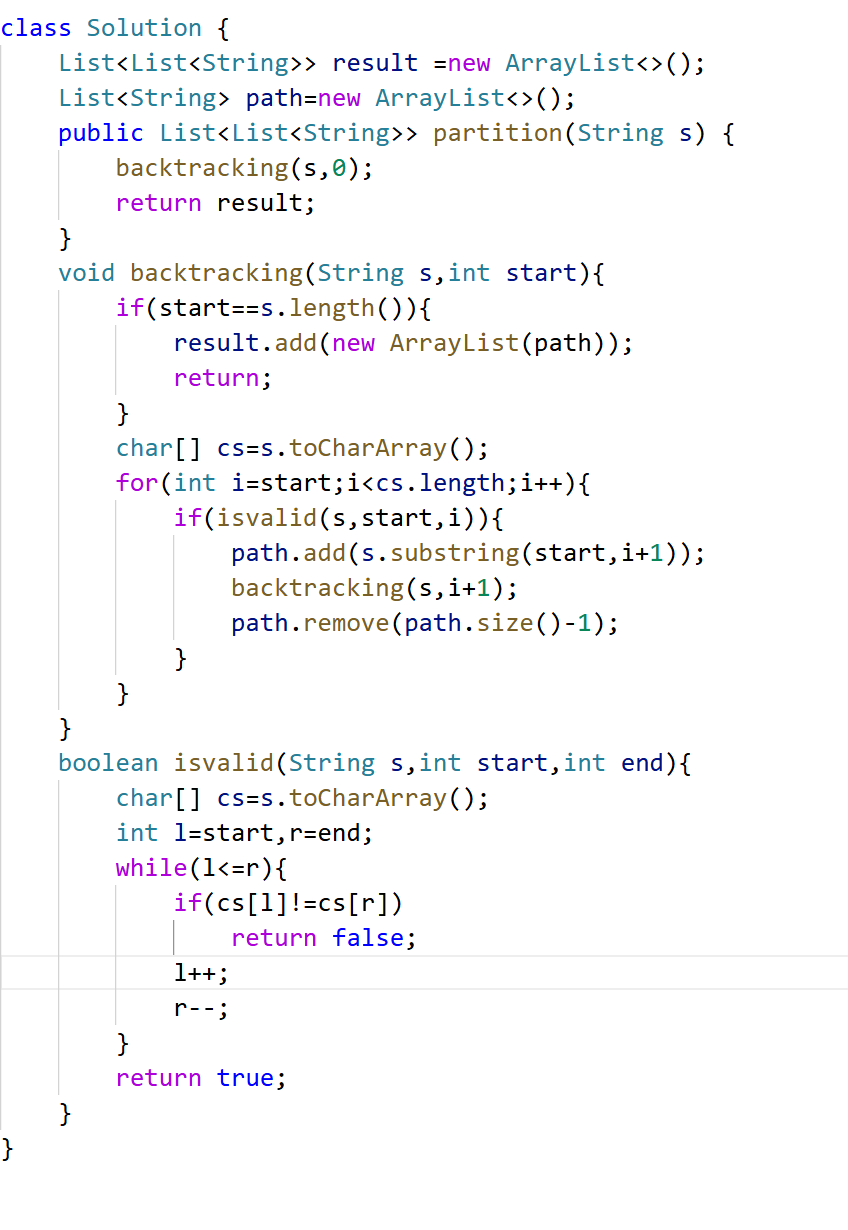Place cursor on the 'l++;' line
The height and width of the screenshot is (1230, 848).
click(201, 973)
